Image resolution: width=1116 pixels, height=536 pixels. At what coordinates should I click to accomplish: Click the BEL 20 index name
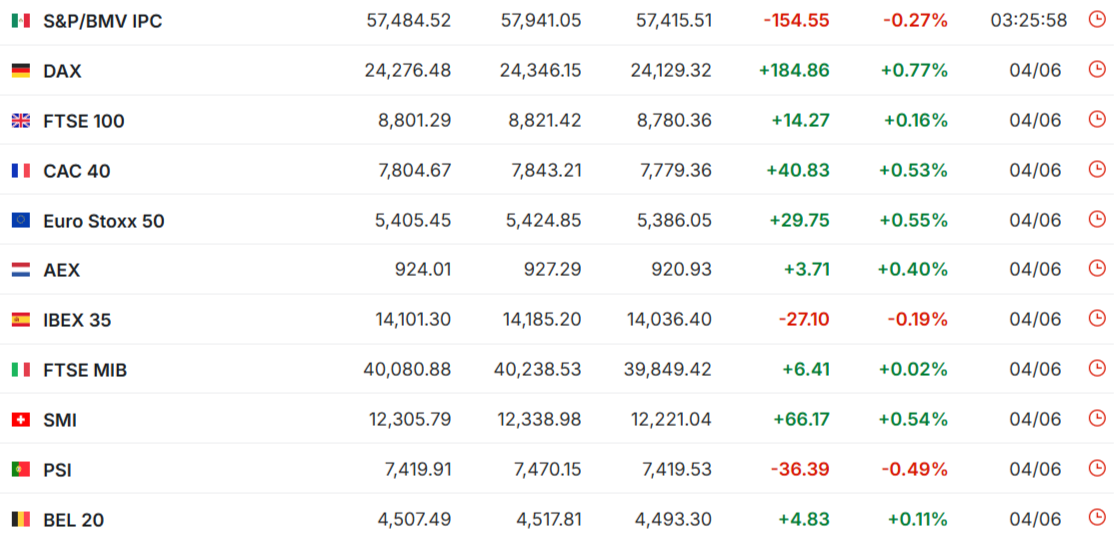point(73,520)
